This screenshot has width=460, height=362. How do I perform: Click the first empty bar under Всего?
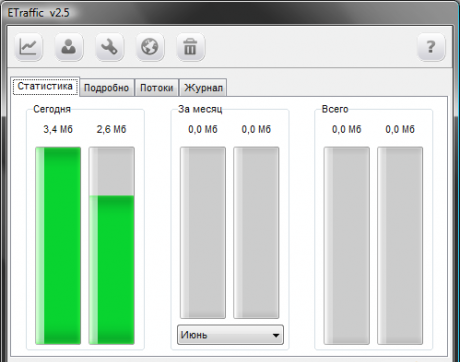point(347,246)
